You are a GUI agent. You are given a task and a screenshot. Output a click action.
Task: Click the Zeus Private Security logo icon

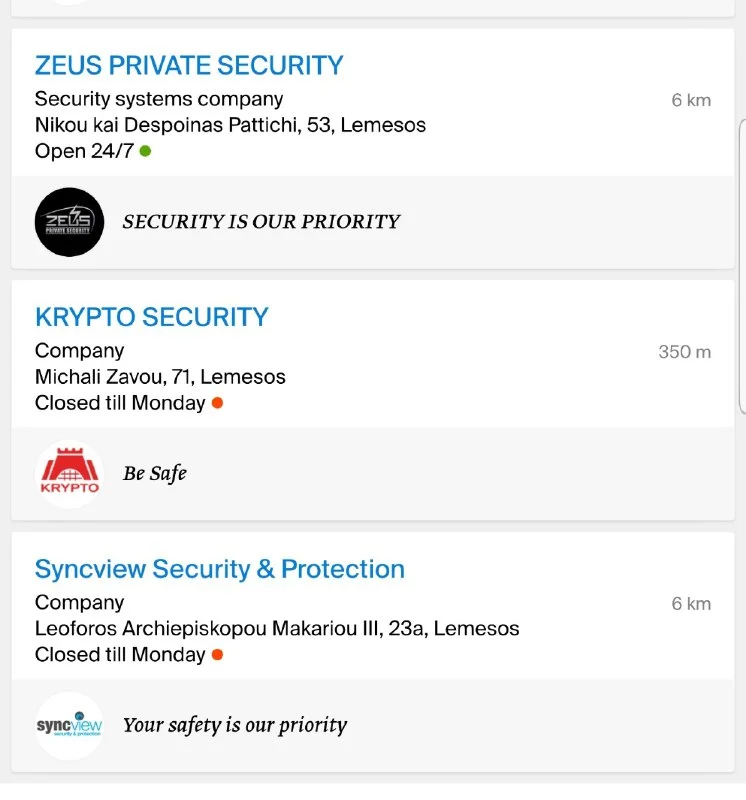[69, 222]
